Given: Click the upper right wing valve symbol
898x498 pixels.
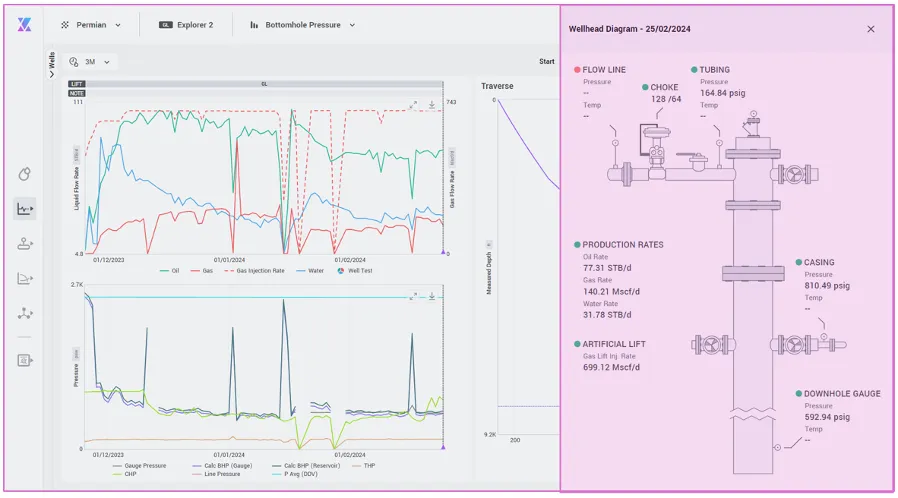Looking at the screenshot, I should tap(794, 174).
